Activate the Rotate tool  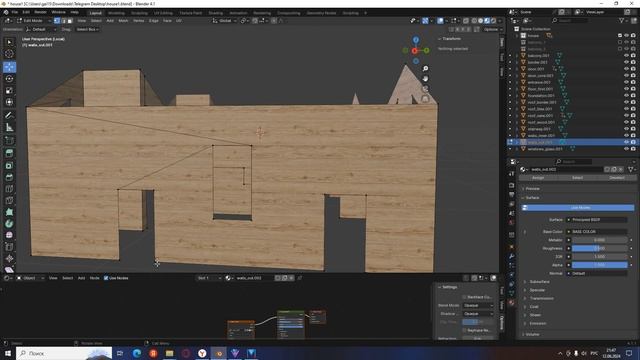(x=9, y=79)
